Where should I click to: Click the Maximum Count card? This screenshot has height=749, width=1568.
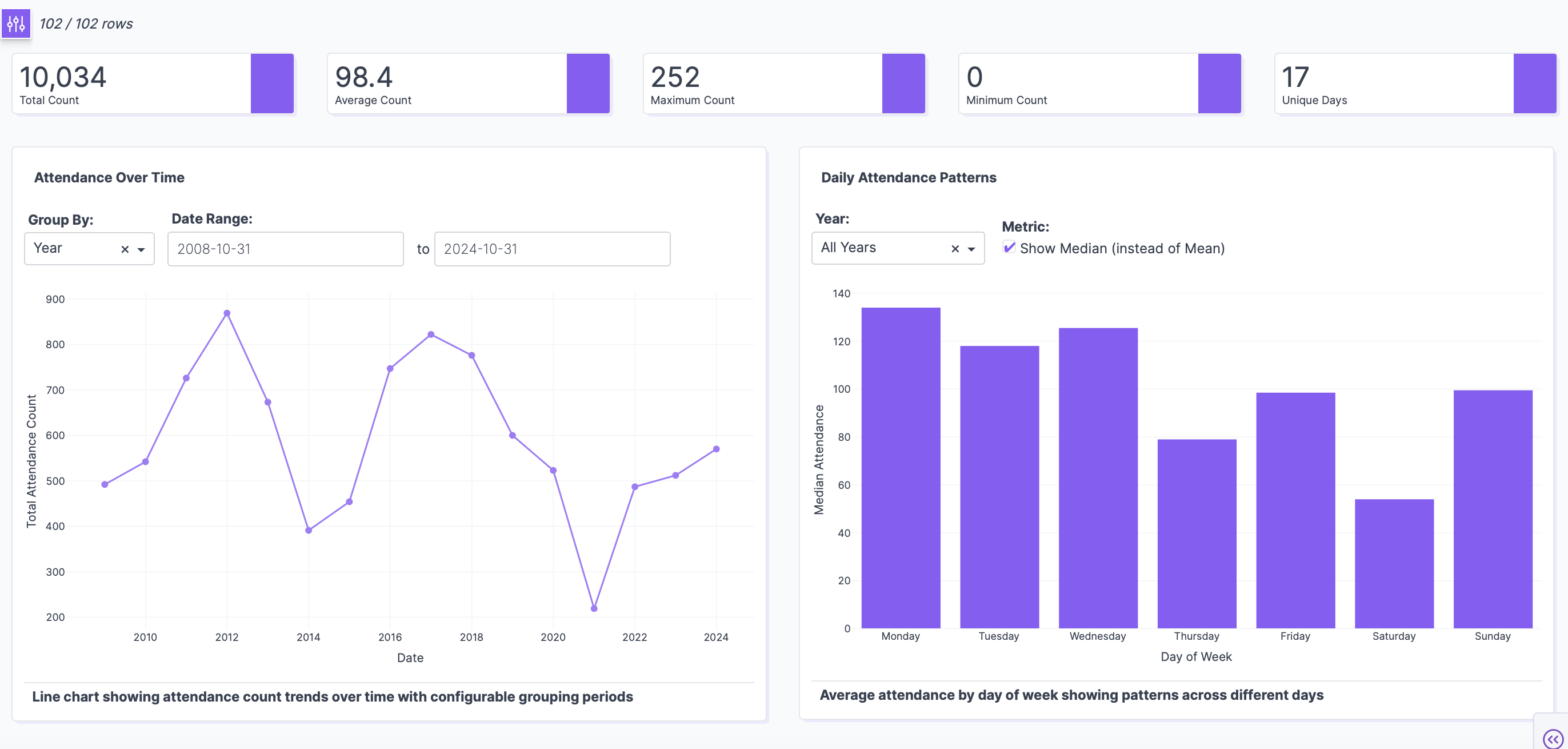click(762, 83)
